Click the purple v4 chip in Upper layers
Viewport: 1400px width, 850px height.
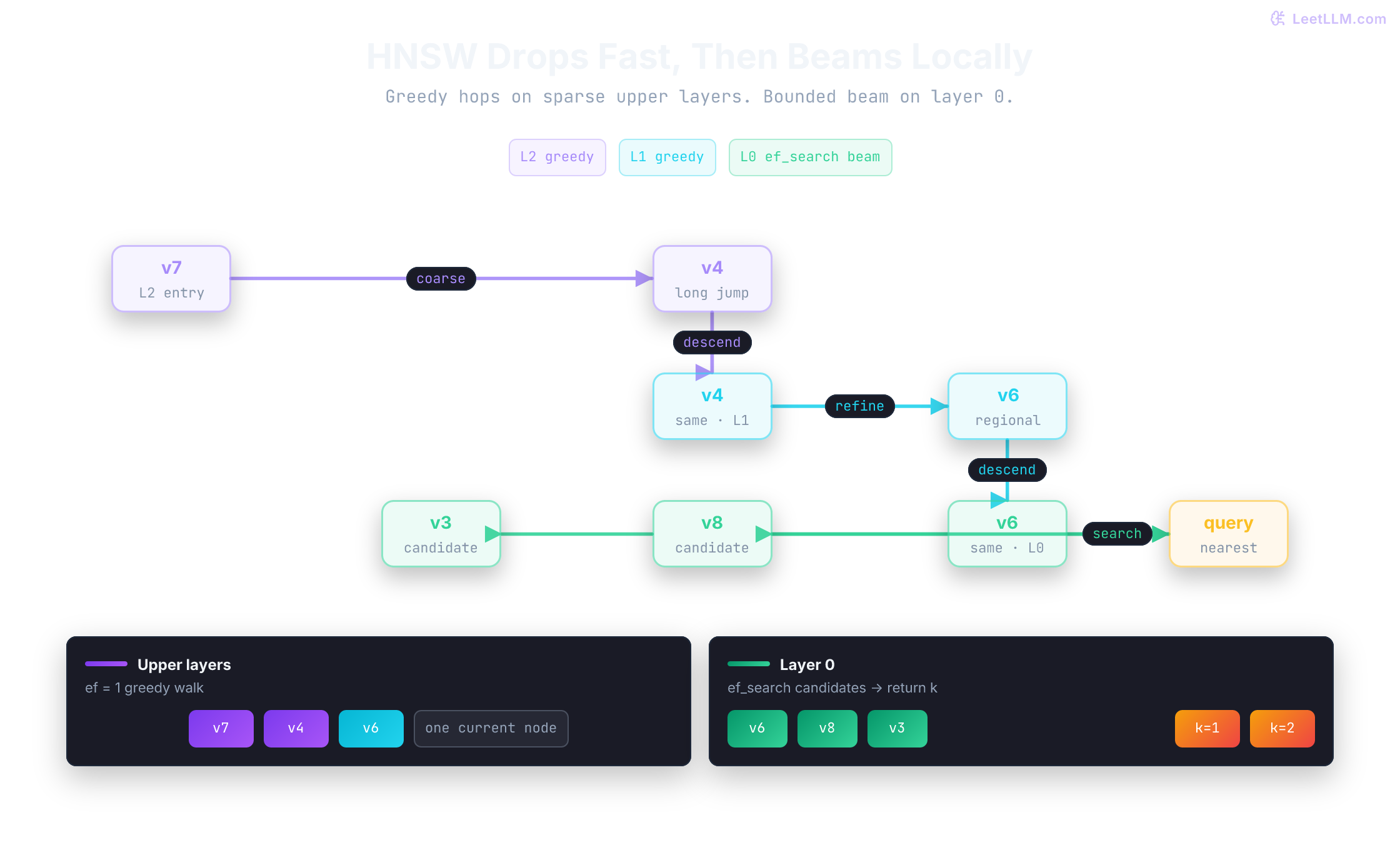click(296, 728)
